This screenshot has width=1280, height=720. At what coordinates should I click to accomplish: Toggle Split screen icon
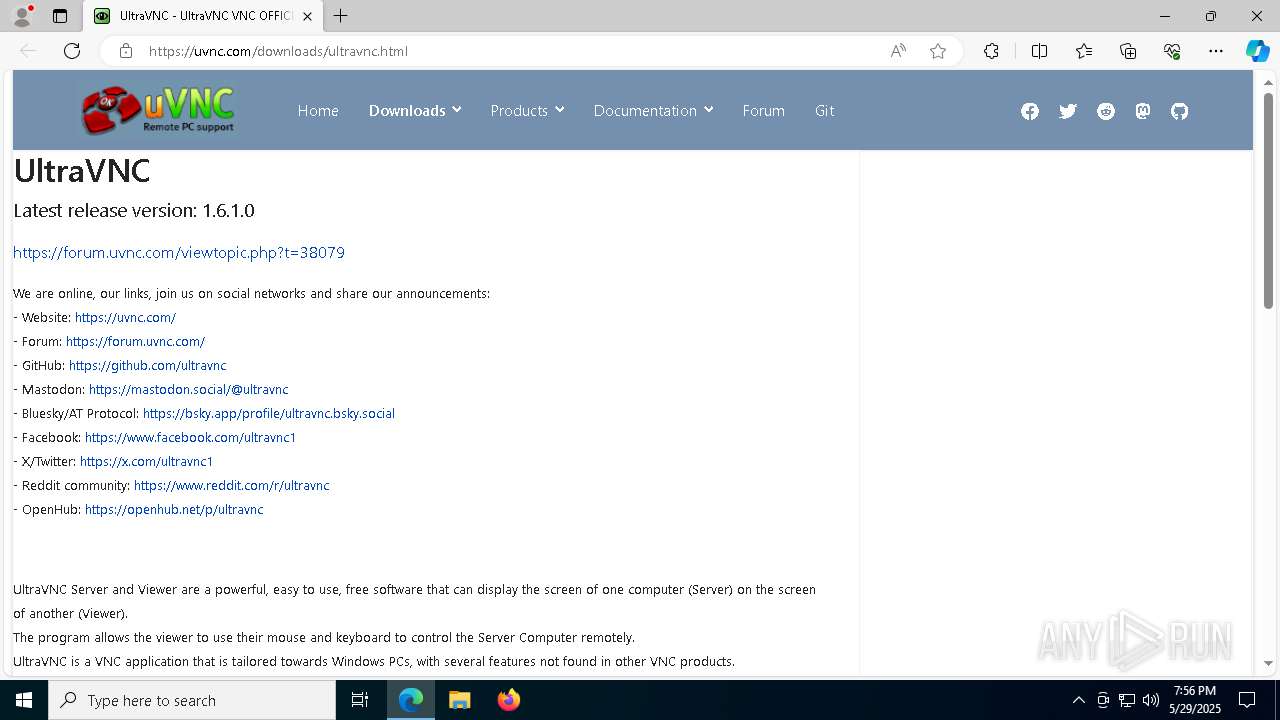click(1039, 51)
